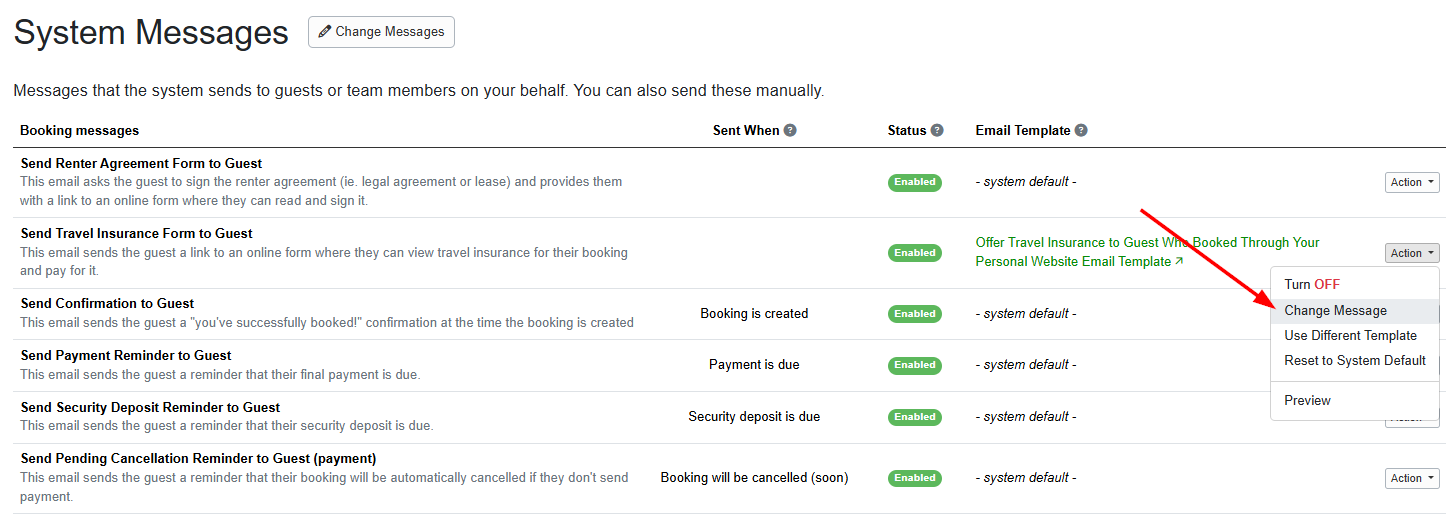Open Action dropdown for Renter Agreement Form

pyautogui.click(x=1412, y=182)
